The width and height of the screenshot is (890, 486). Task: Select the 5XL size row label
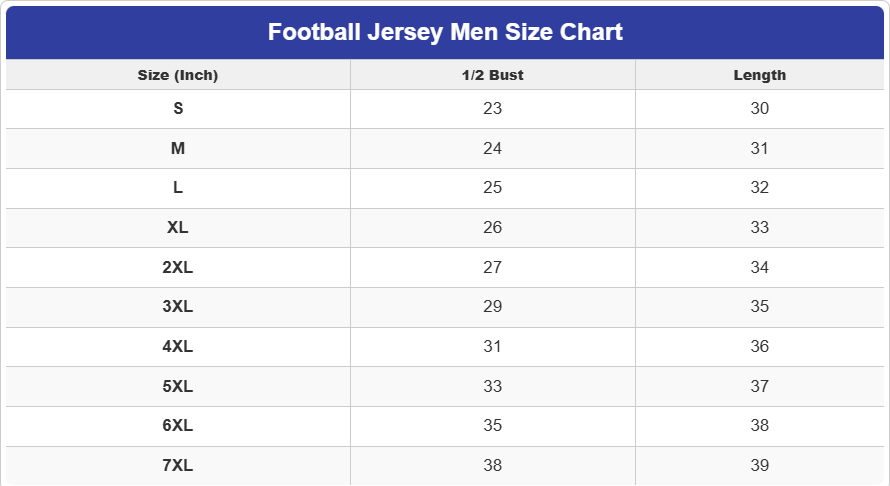pos(178,386)
